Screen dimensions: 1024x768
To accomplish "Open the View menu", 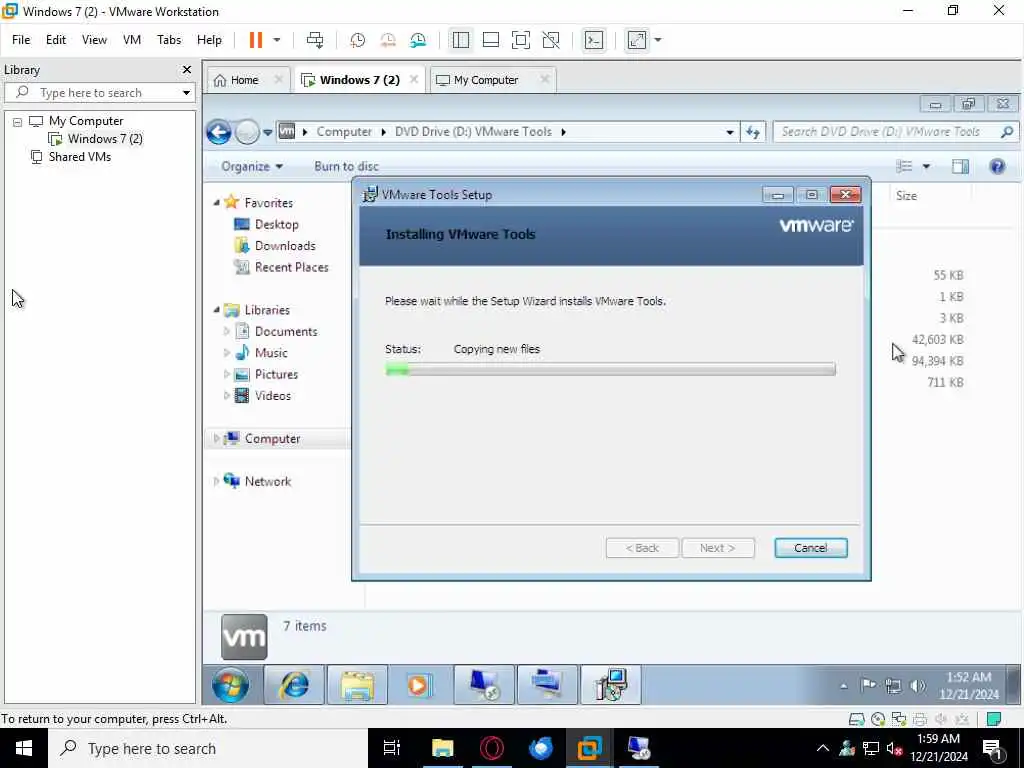I will pyautogui.click(x=94, y=40).
